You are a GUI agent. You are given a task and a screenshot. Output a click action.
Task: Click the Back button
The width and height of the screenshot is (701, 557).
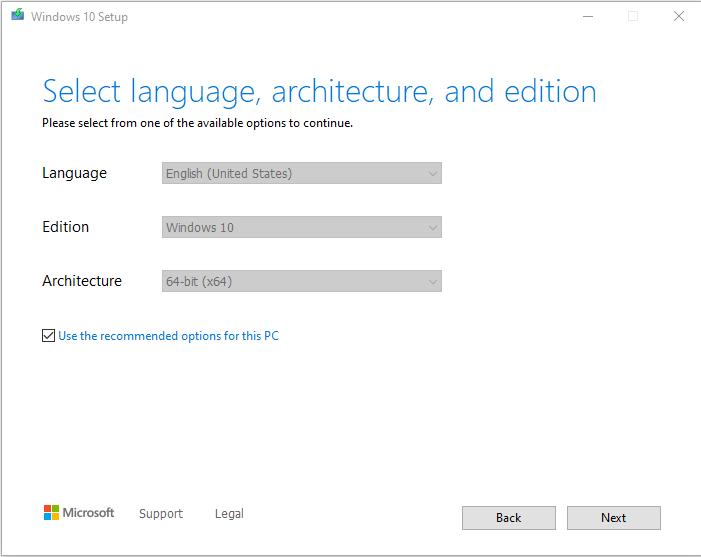pyautogui.click(x=509, y=518)
